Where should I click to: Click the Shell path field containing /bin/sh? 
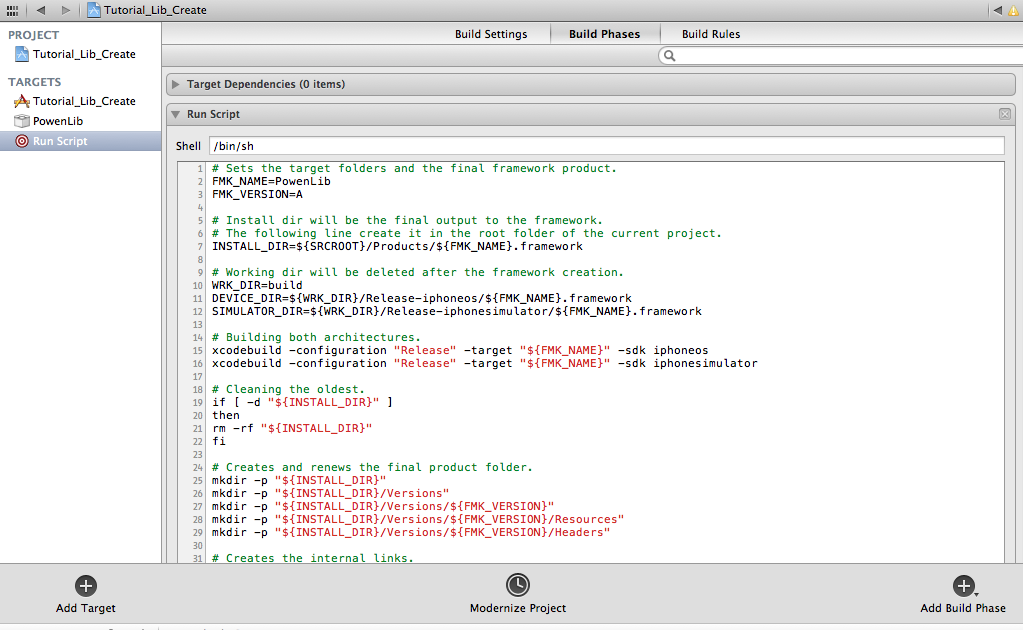click(x=607, y=146)
